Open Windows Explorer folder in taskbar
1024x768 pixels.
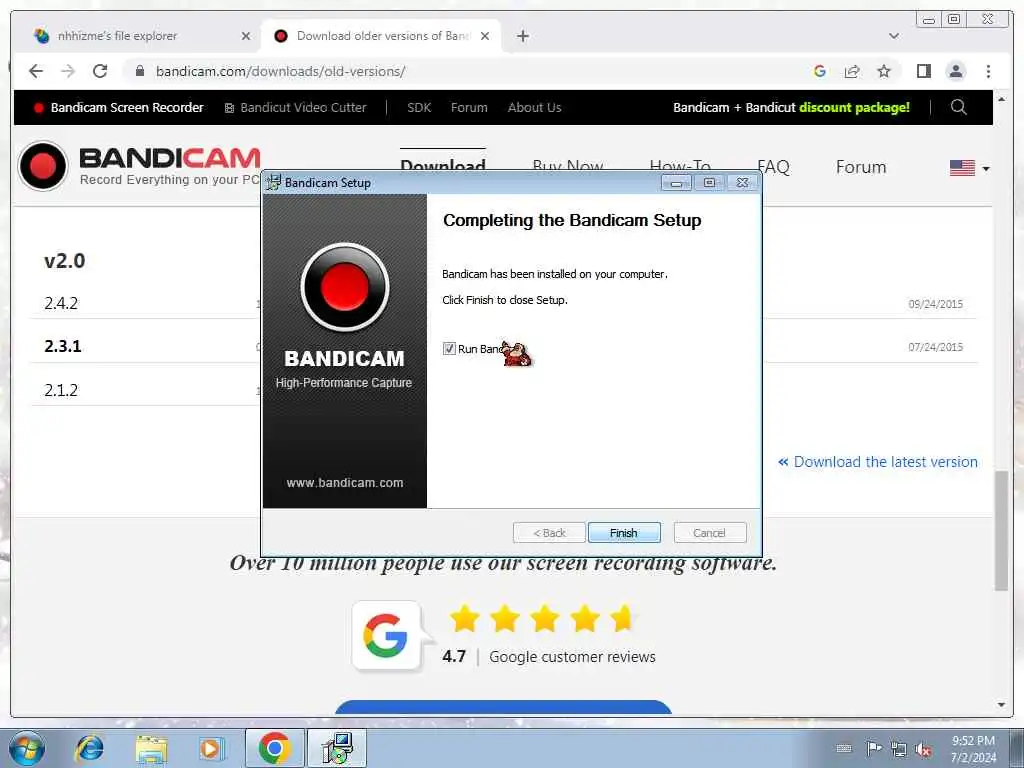click(152, 748)
